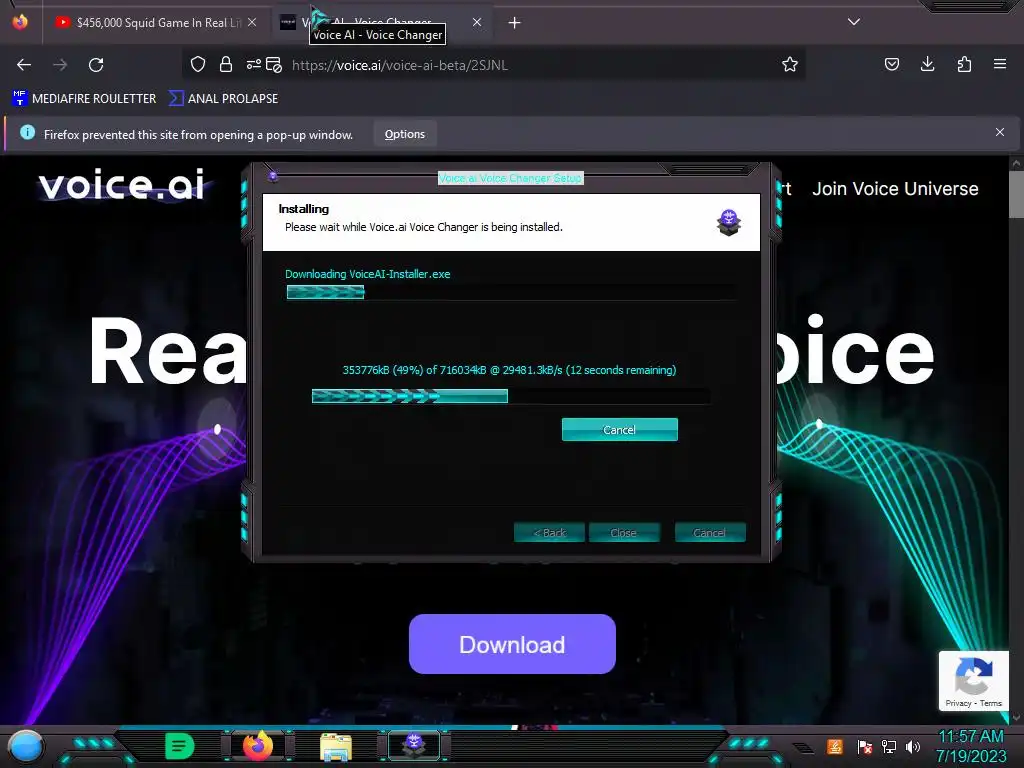The image size is (1024, 768).
Task: Reload the page with the refresh icon
Action: tap(96, 65)
